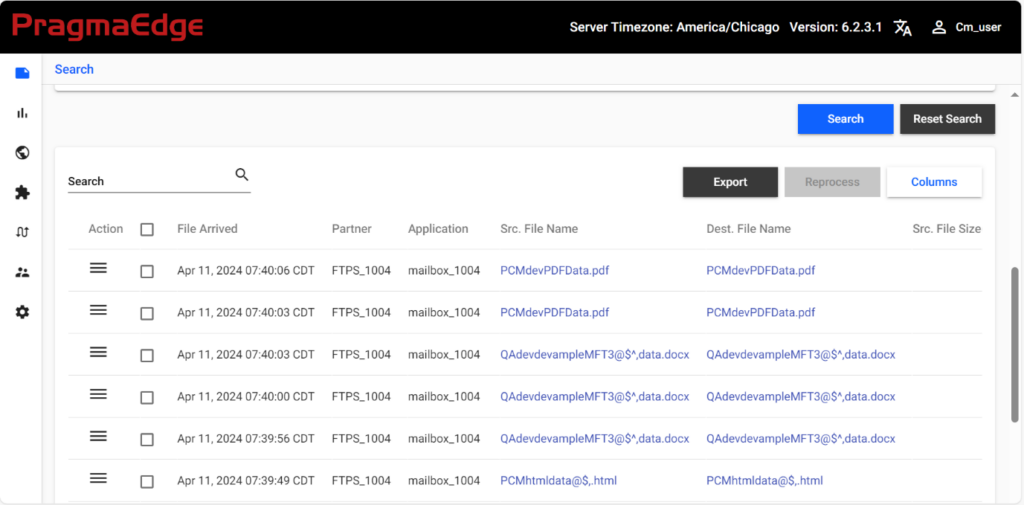Check the 07:39:49 CDT row checkbox
Viewport: 1024px width, 505px height.
tap(147, 481)
